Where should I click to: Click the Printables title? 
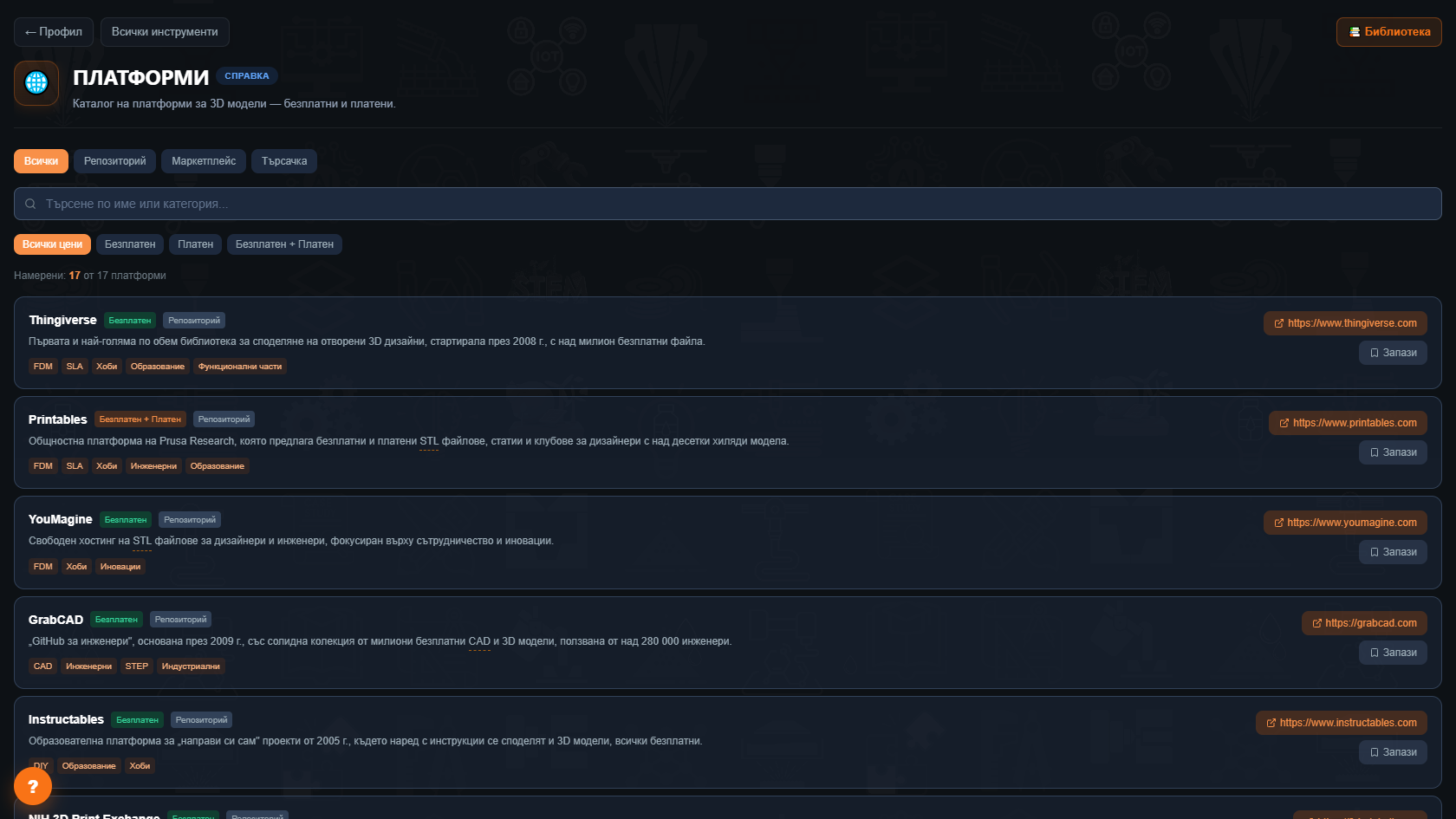pos(58,419)
